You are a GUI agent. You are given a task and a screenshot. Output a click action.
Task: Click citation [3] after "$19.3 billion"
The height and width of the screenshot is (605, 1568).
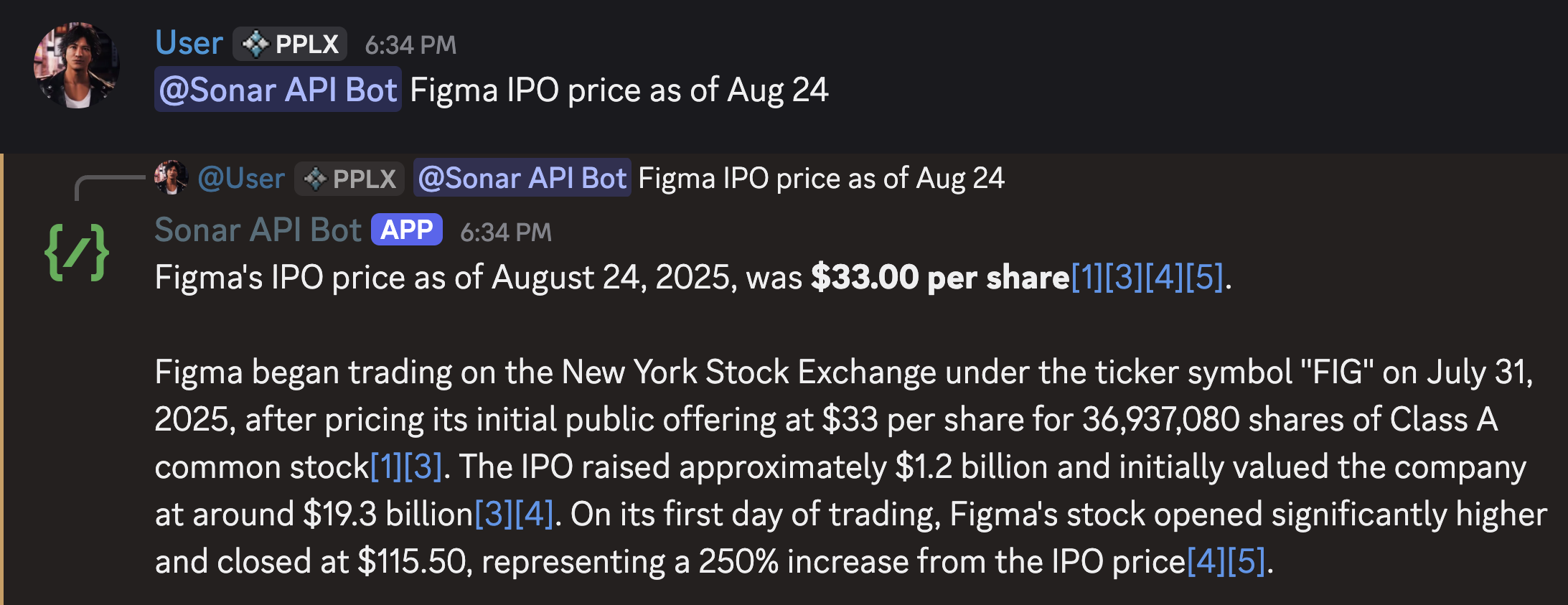pos(494,515)
